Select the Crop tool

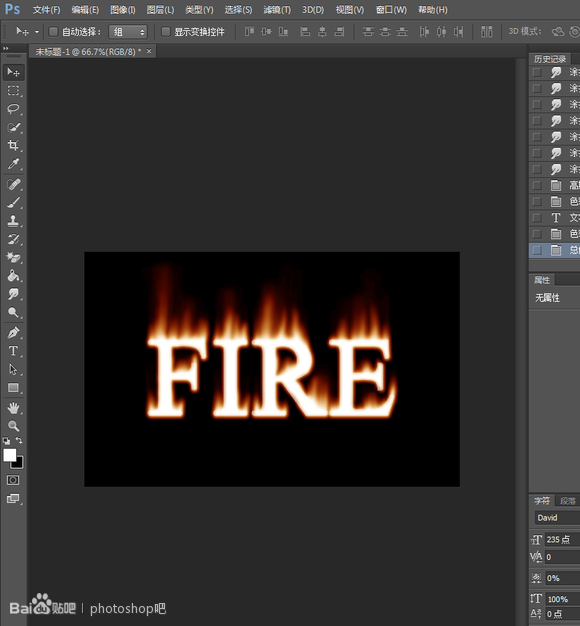tap(13, 145)
